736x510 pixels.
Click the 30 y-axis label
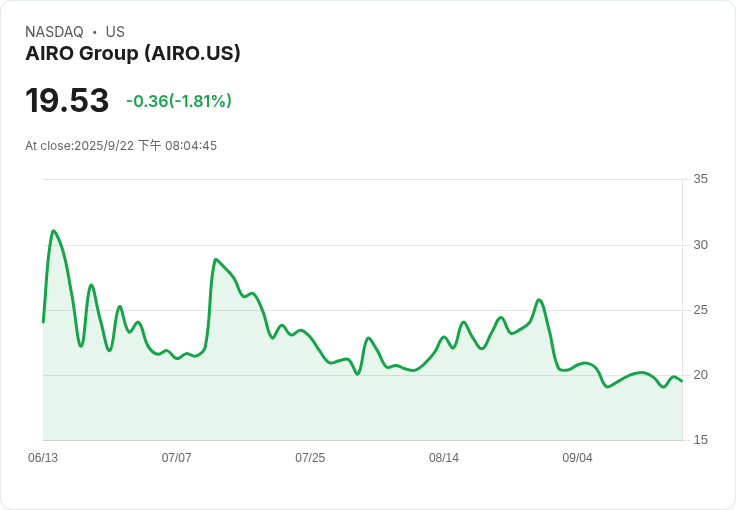(700, 245)
